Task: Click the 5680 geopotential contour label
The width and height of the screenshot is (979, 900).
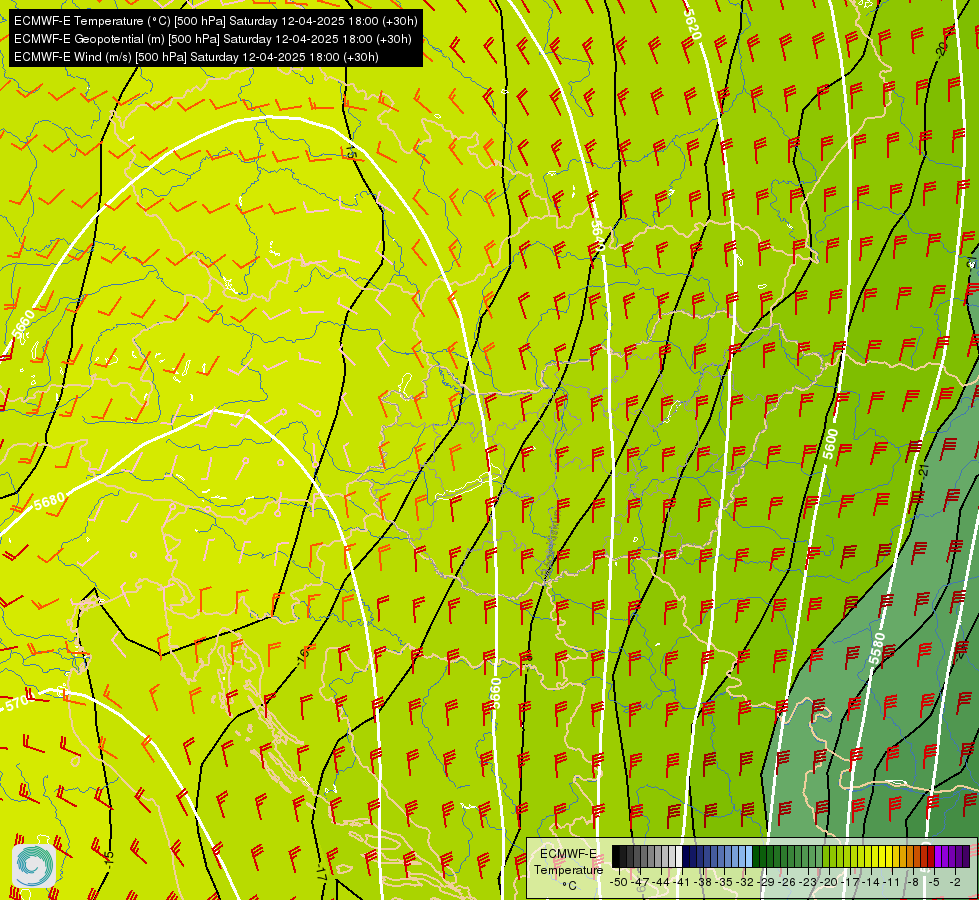Action: pyautogui.click(x=49, y=501)
